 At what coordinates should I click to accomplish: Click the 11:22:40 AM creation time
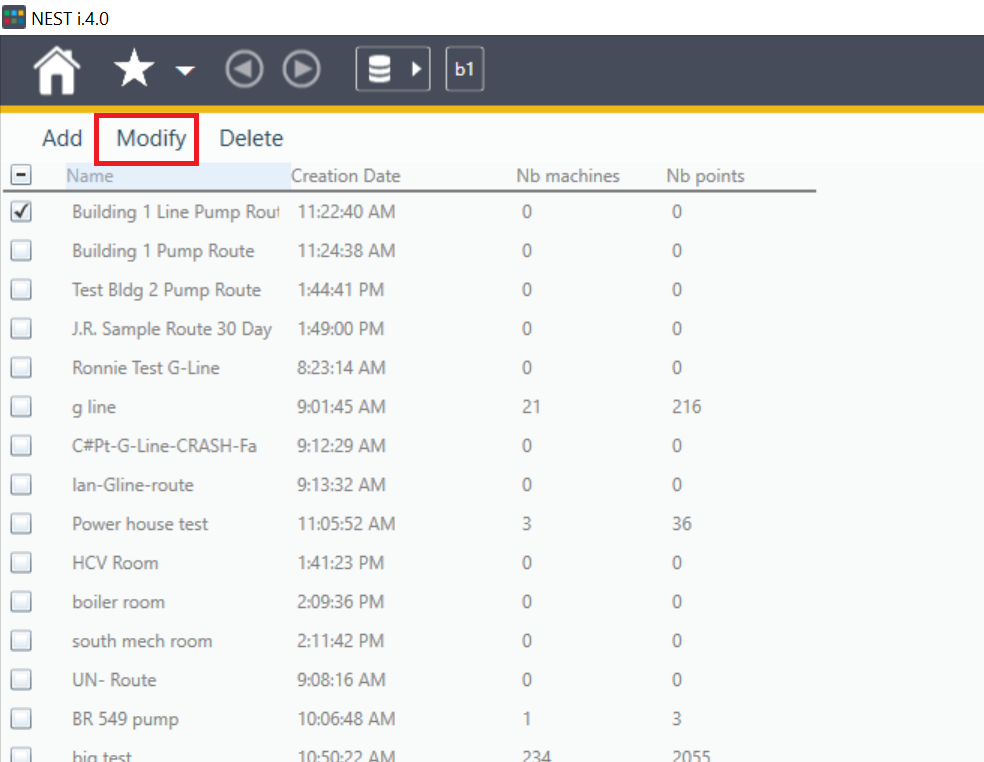coord(346,212)
